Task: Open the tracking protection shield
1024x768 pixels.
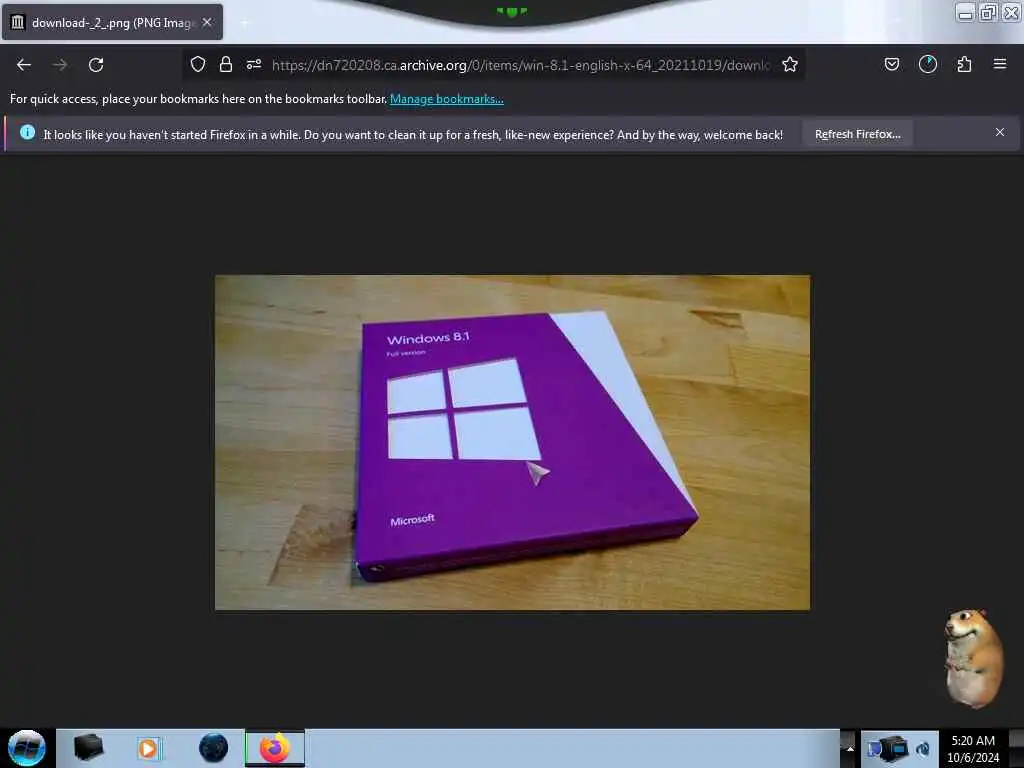Action: pyautogui.click(x=198, y=64)
